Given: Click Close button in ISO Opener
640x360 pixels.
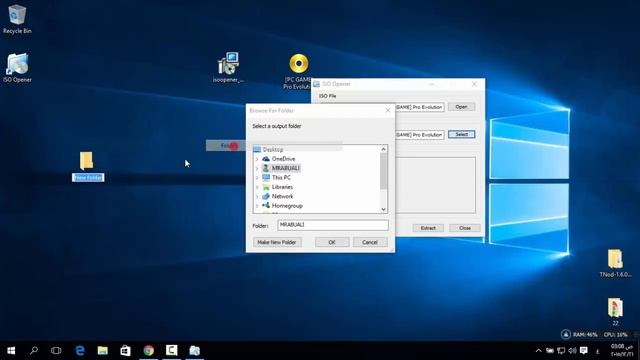Looking at the screenshot, I should click(x=464, y=228).
